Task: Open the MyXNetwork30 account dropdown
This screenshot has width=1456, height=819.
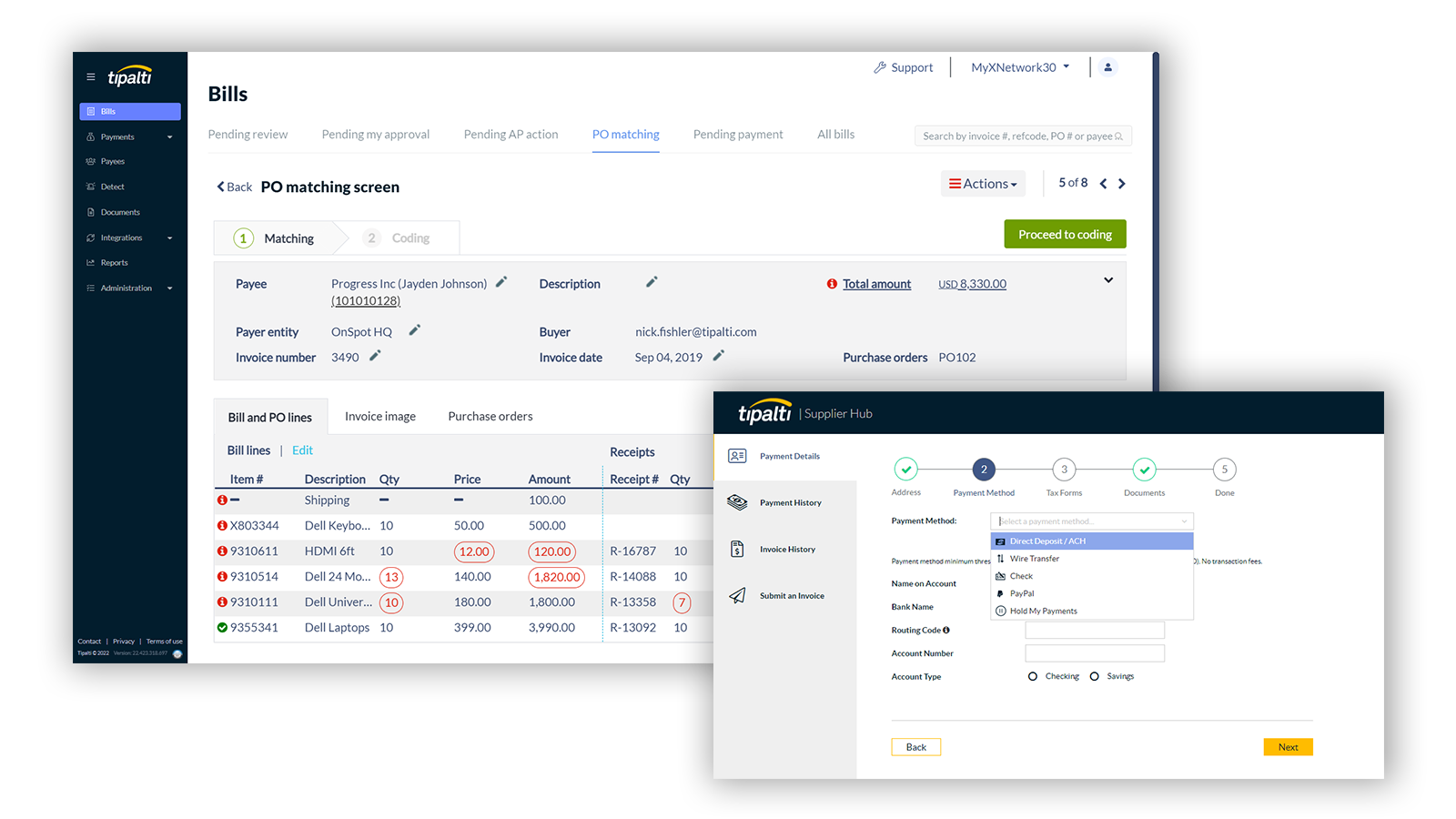Action: [x=1020, y=67]
